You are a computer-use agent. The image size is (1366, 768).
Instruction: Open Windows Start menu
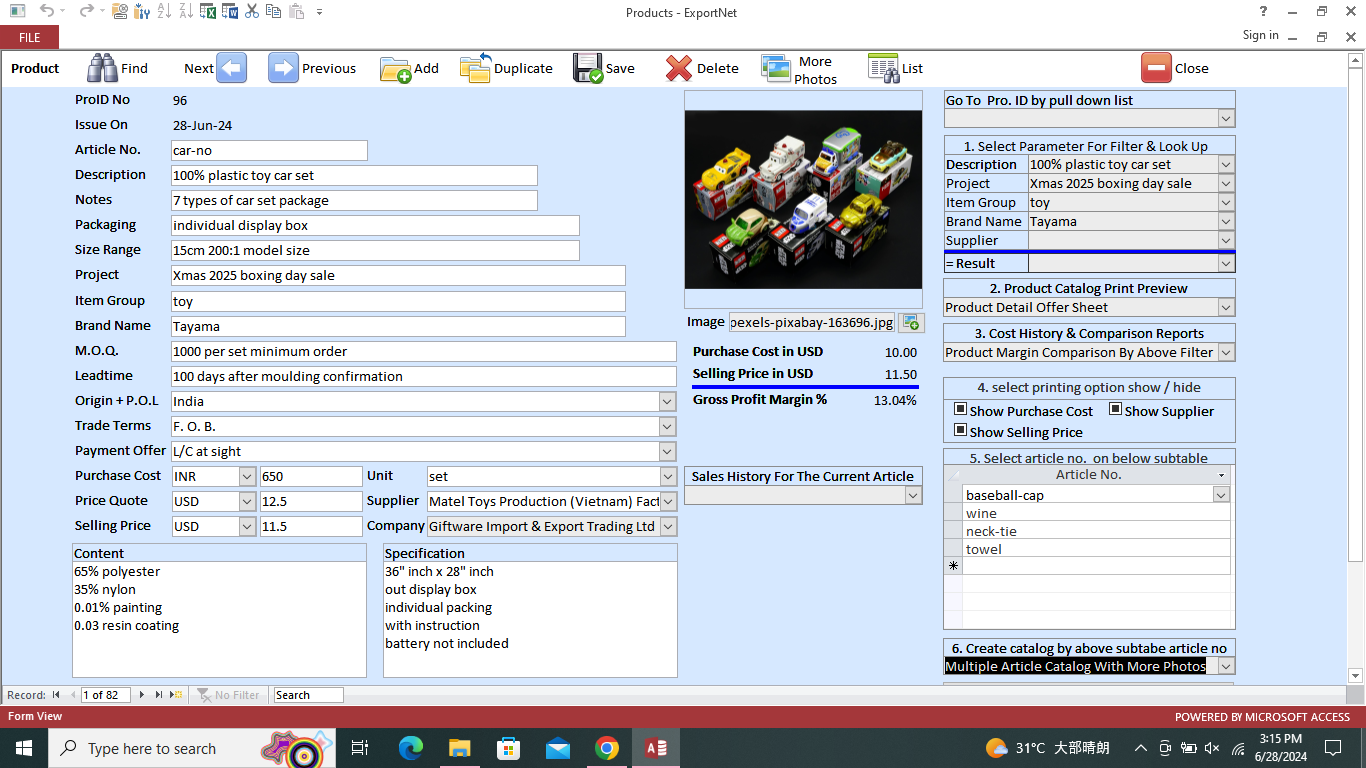pos(23,748)
